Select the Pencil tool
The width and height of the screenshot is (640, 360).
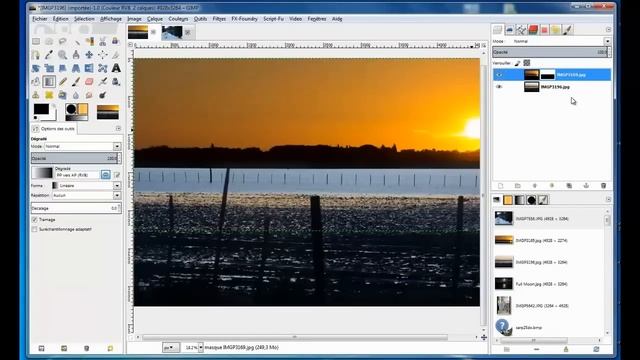click(x=62, y=82)
